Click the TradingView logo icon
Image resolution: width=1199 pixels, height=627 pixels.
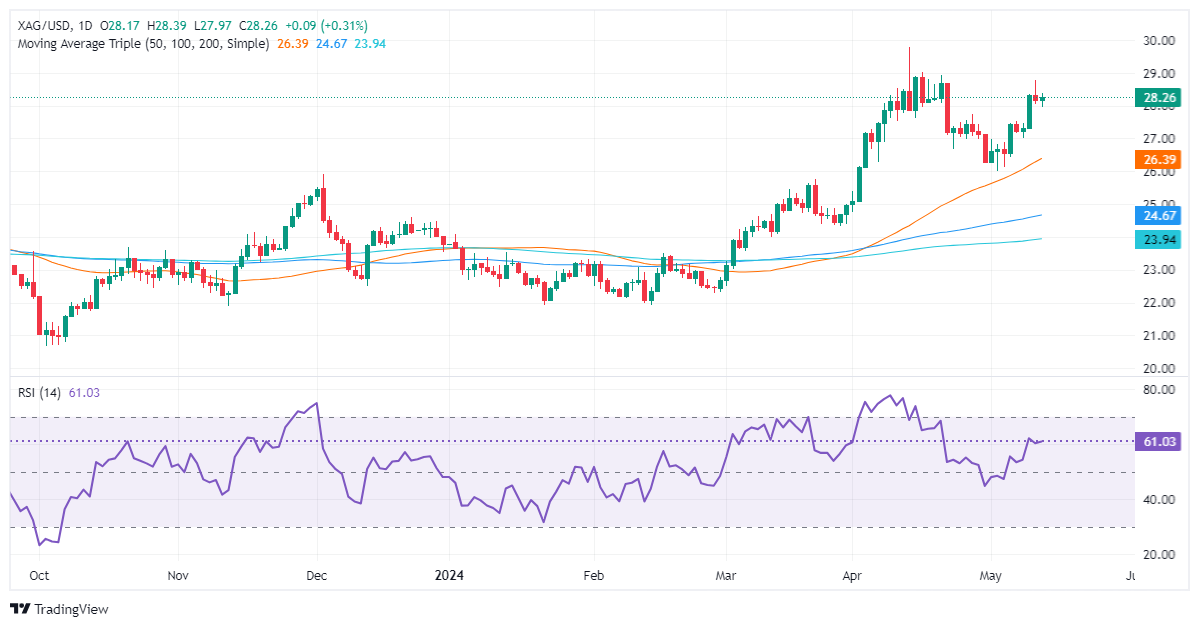pos(20,609)
